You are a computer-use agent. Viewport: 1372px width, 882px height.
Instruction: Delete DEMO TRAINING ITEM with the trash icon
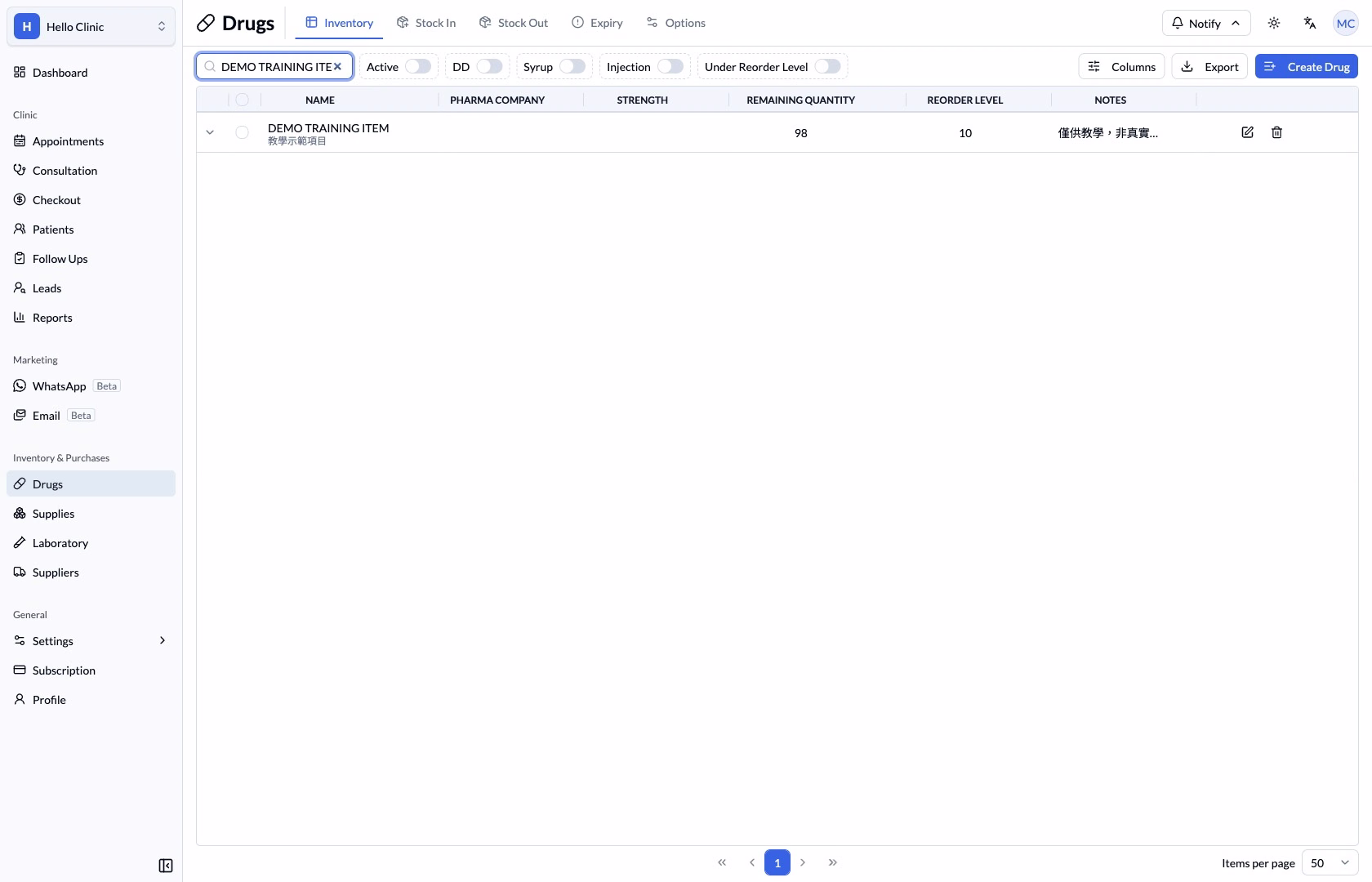click(x=1276, y=132)
